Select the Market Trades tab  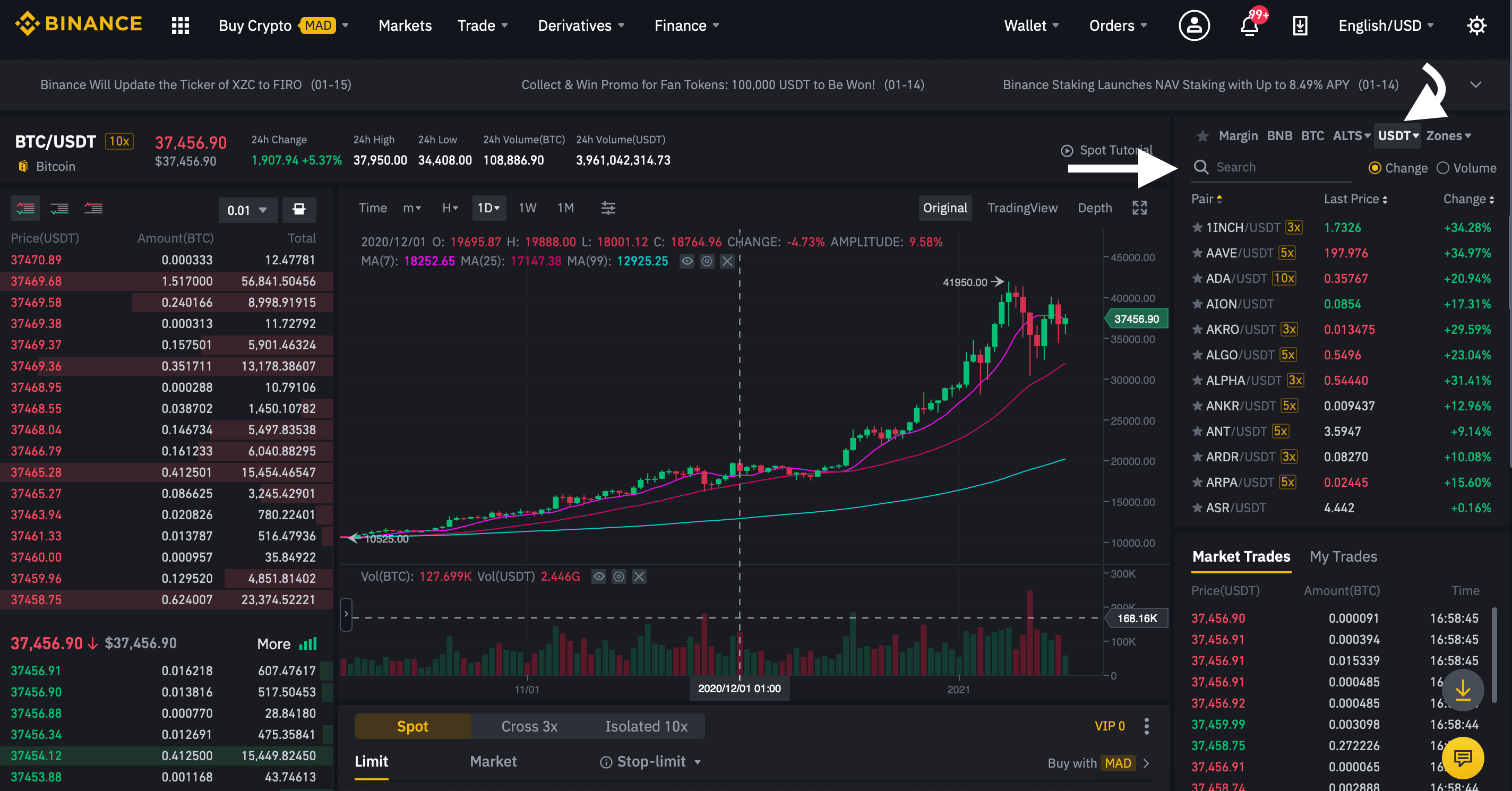pos(1241,556)
